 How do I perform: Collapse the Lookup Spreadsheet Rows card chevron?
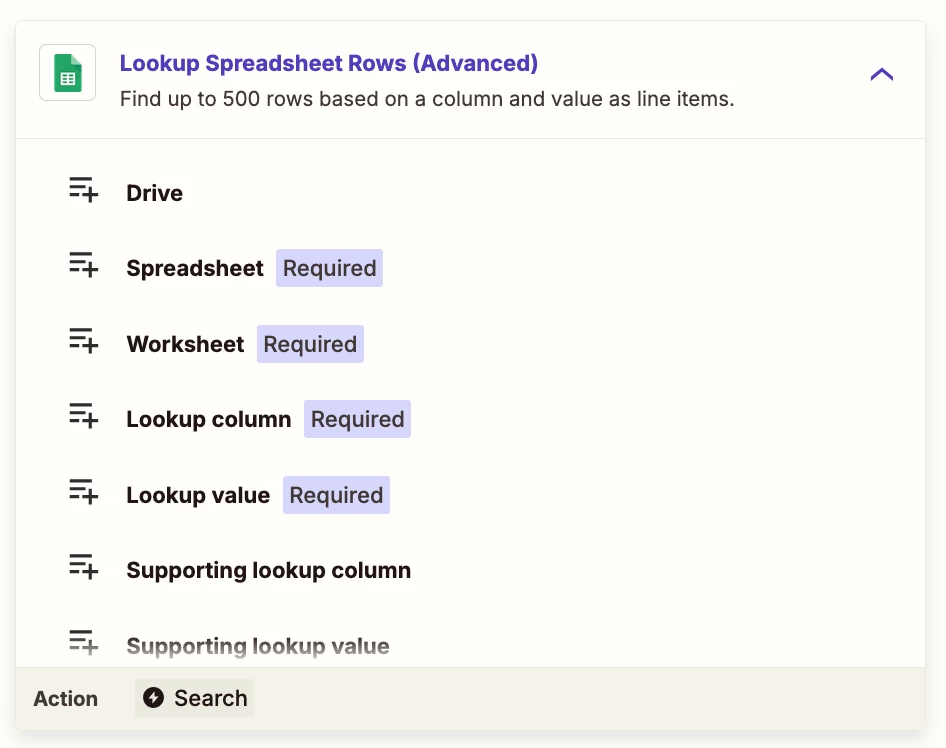click(x=881, y=74)
